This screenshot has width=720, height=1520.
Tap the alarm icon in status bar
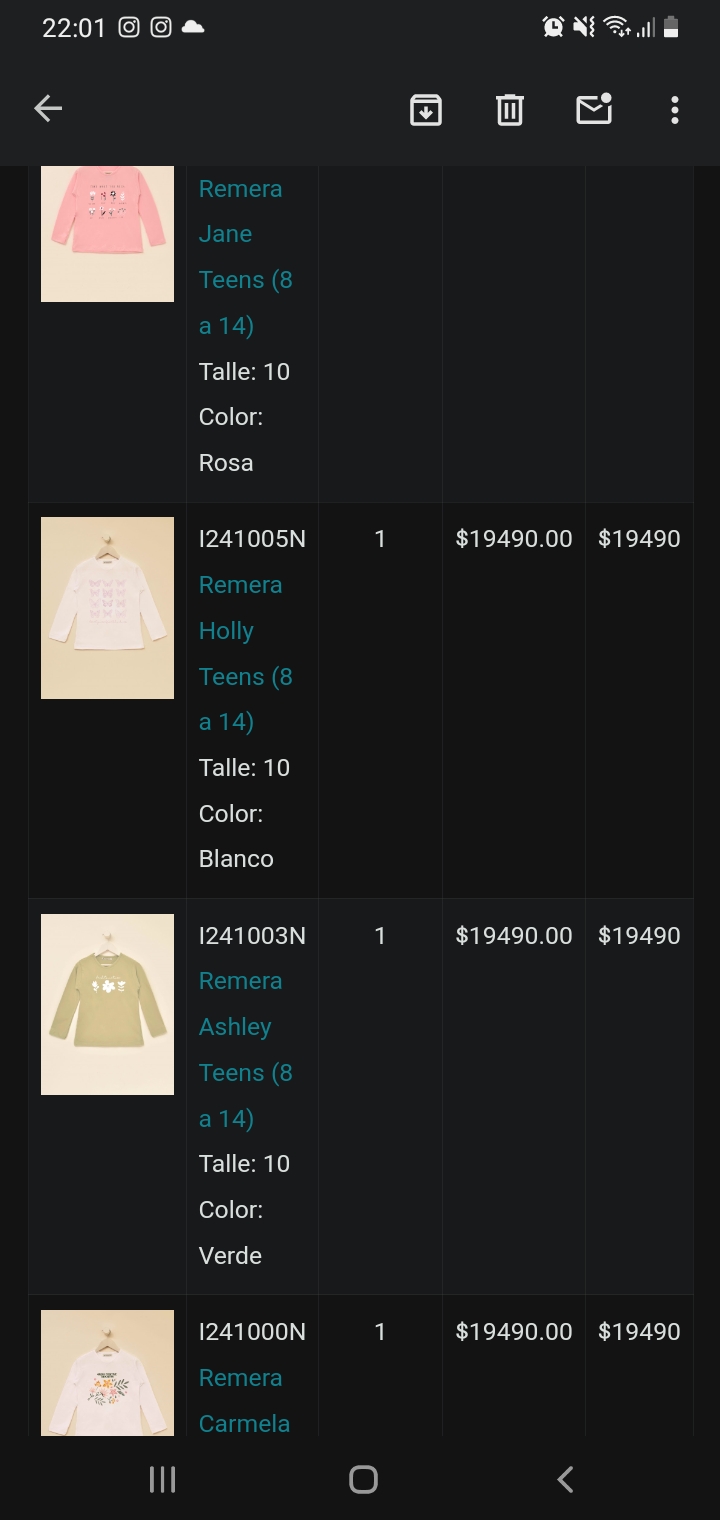(553, 27)
